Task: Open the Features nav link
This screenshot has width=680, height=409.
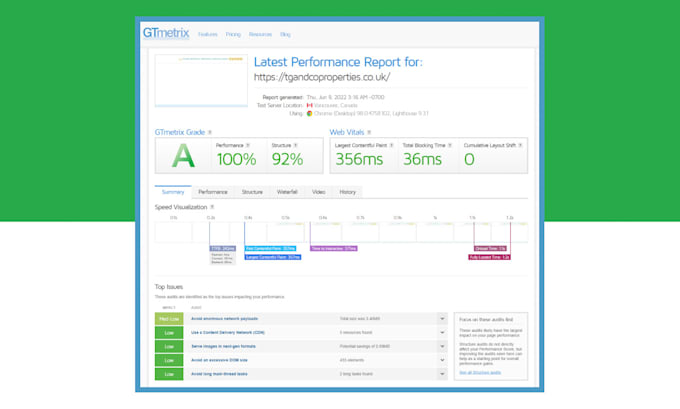Action: [x=208, y=34]
